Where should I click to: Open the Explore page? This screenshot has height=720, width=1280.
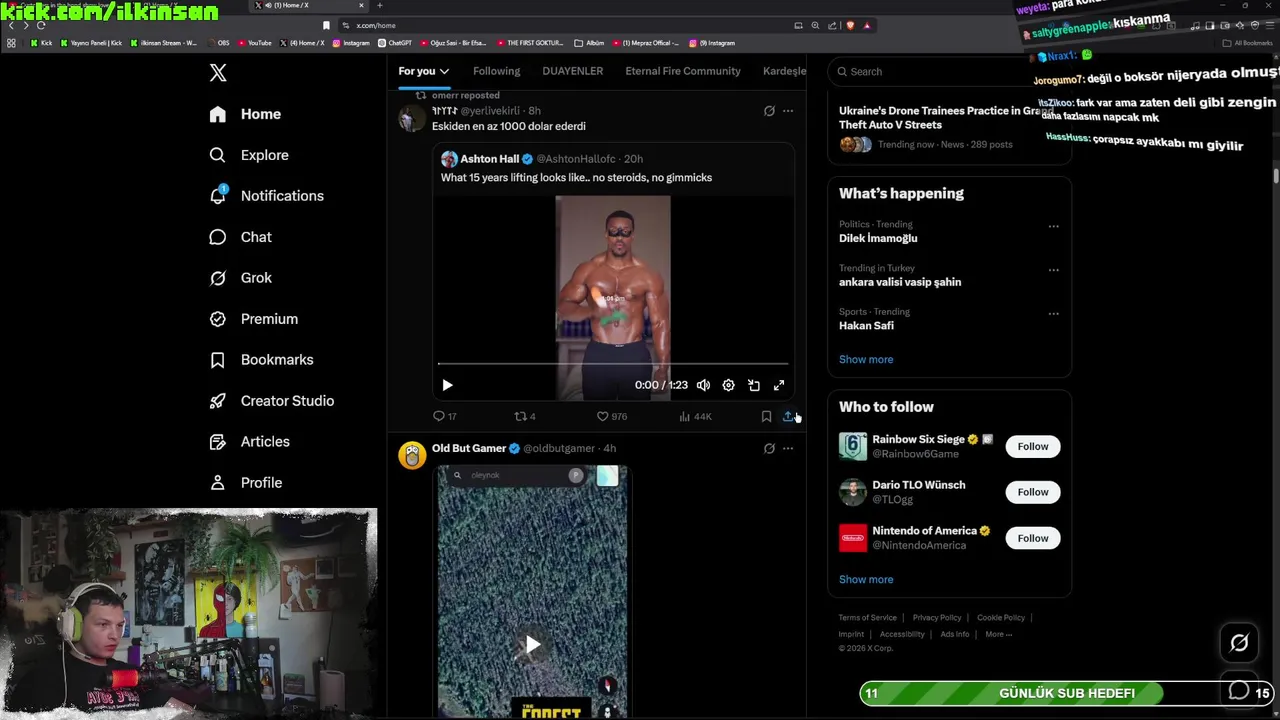point(249,155)
